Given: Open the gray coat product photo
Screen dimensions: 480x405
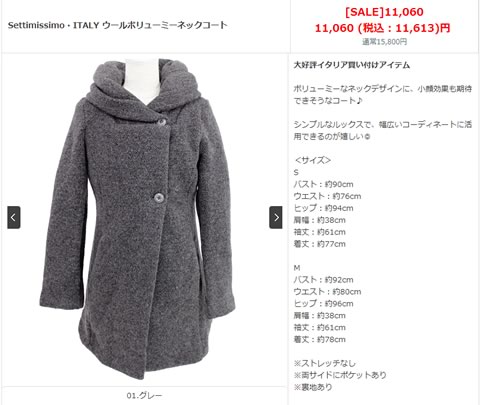Looking at the screenshot, I should [137, 219].
